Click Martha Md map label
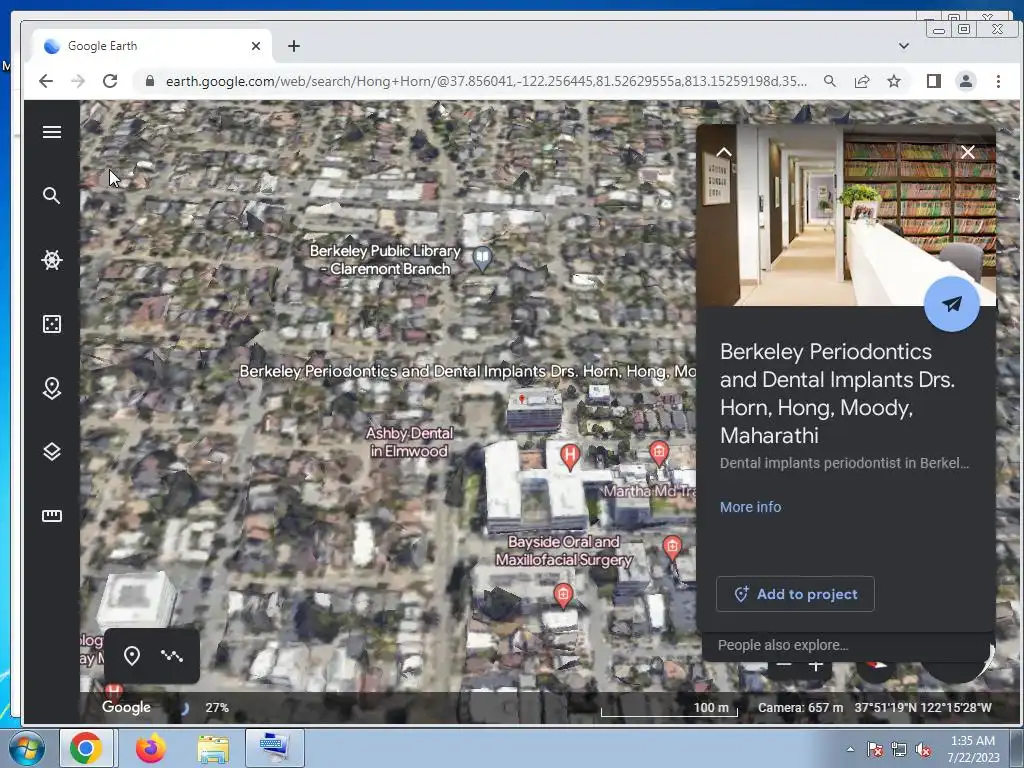Image resolution: width=1024 pixels, height=768 pixels. pyautogui.click(x=649, y=491)
